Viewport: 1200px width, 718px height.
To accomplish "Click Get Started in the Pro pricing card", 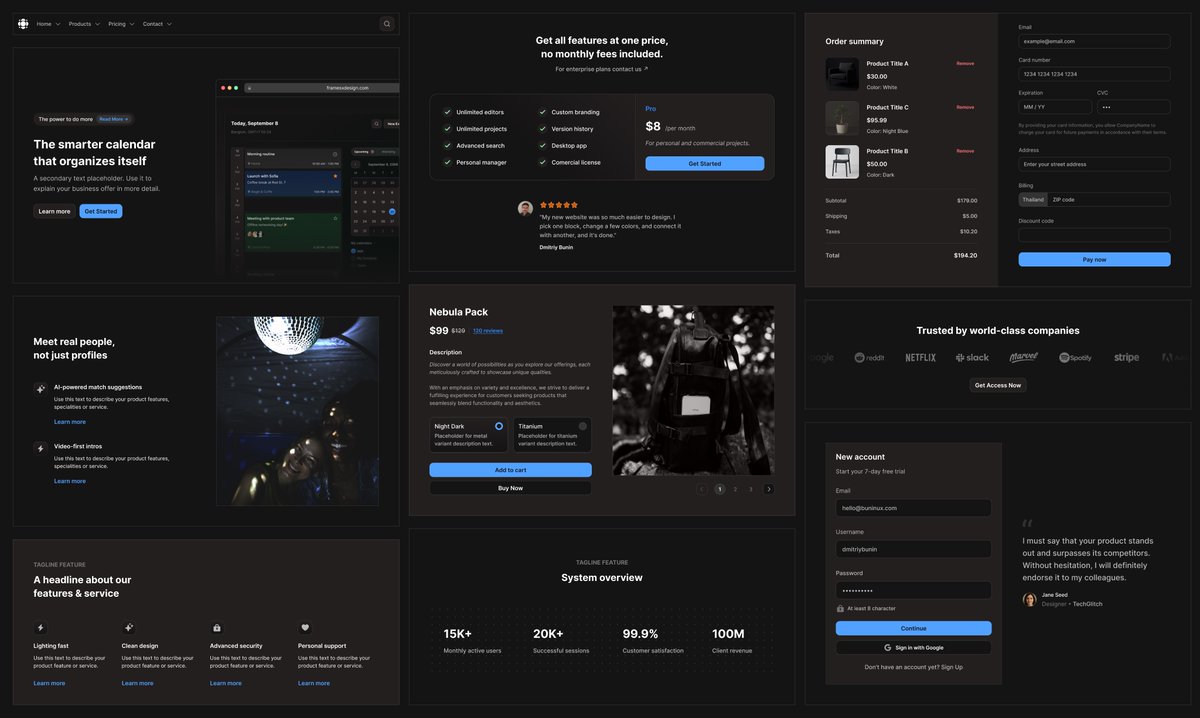I will pos(705,163).
